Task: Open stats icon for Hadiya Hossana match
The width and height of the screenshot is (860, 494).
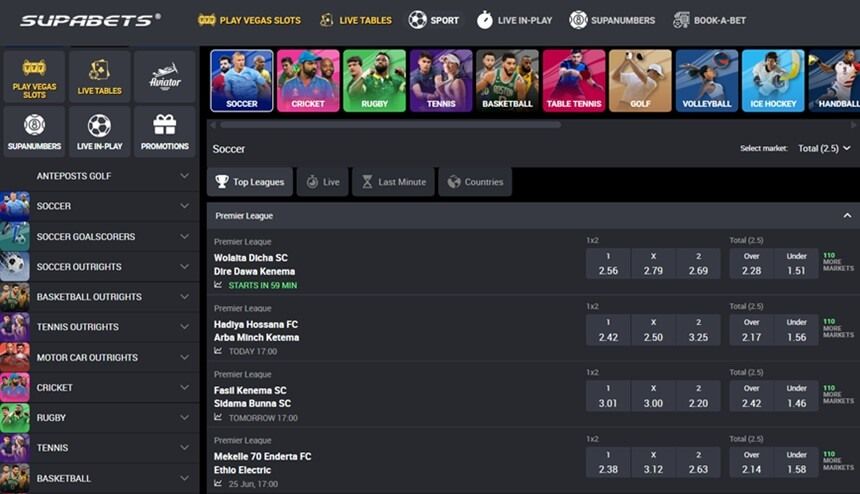Action: [218, 351]
